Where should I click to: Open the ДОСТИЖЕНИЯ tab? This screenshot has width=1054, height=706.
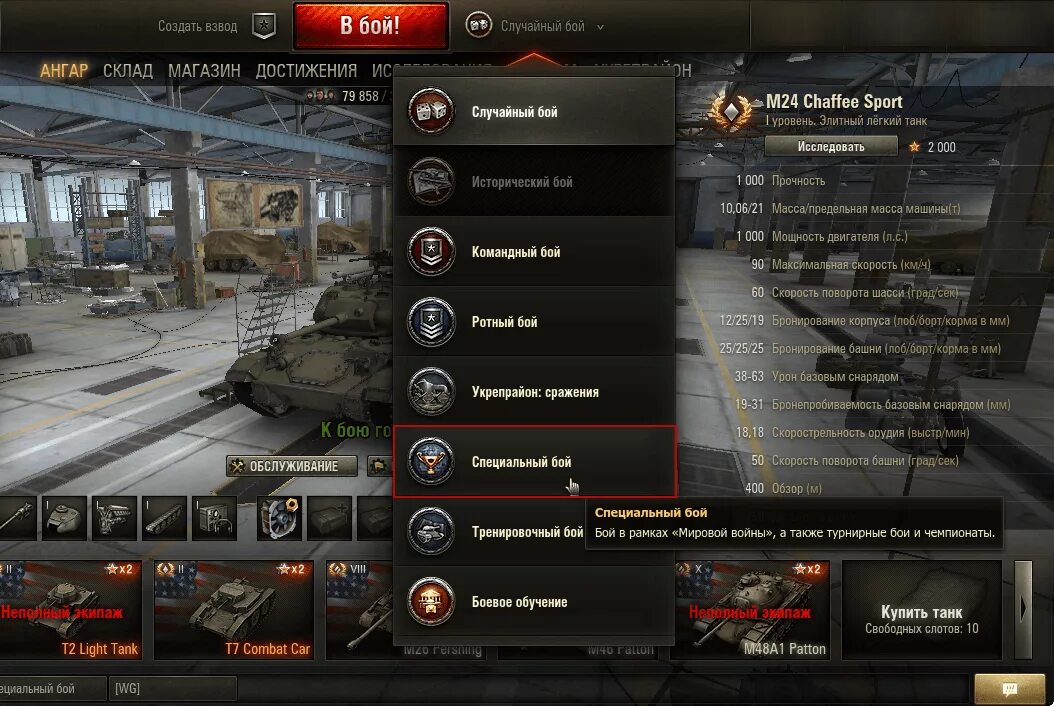[x=306, y=71]
